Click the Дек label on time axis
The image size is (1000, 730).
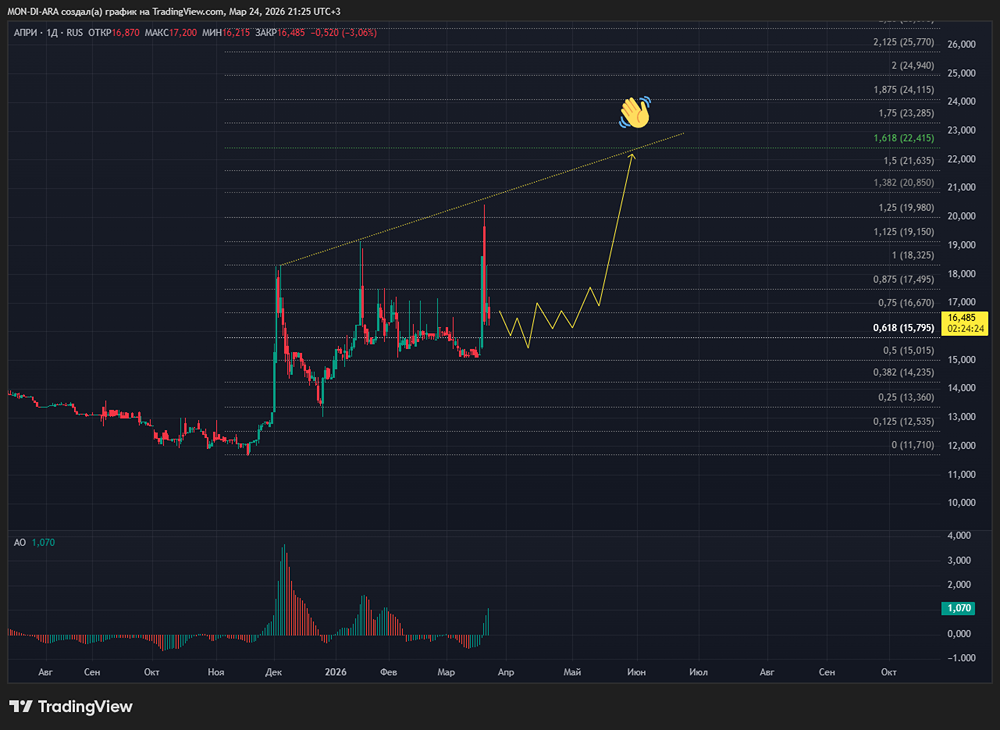click(274, 672)
